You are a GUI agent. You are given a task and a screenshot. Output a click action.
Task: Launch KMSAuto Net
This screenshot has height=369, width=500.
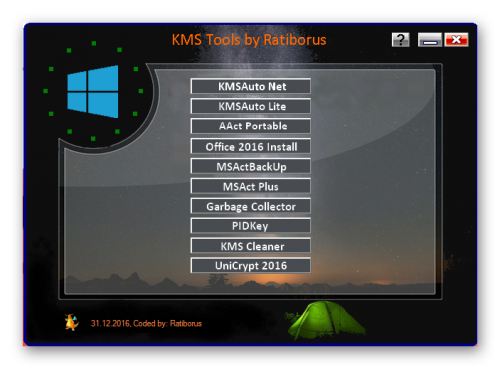click(x=251, y=86)
